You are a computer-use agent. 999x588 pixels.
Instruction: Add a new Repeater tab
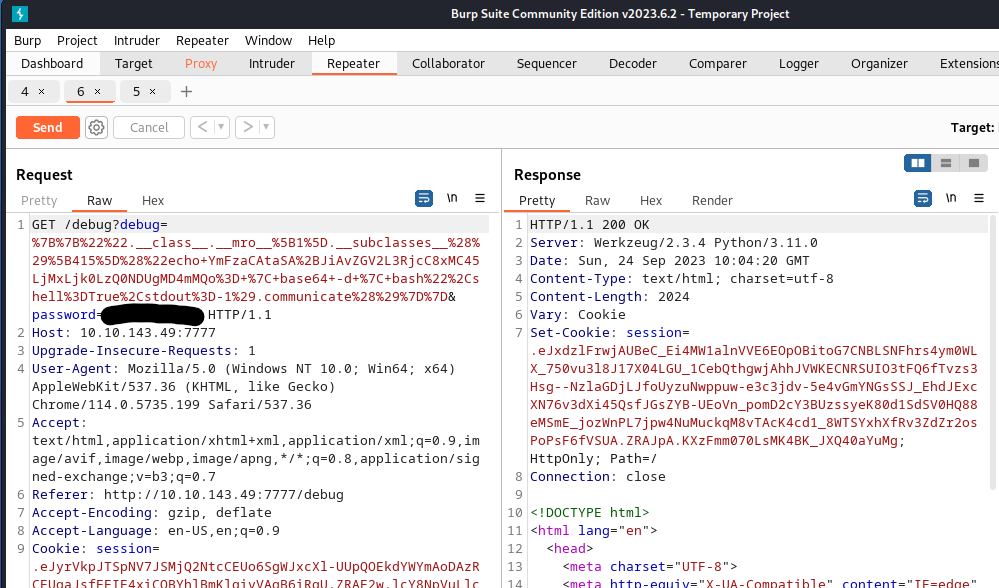[x=186, y=92]
